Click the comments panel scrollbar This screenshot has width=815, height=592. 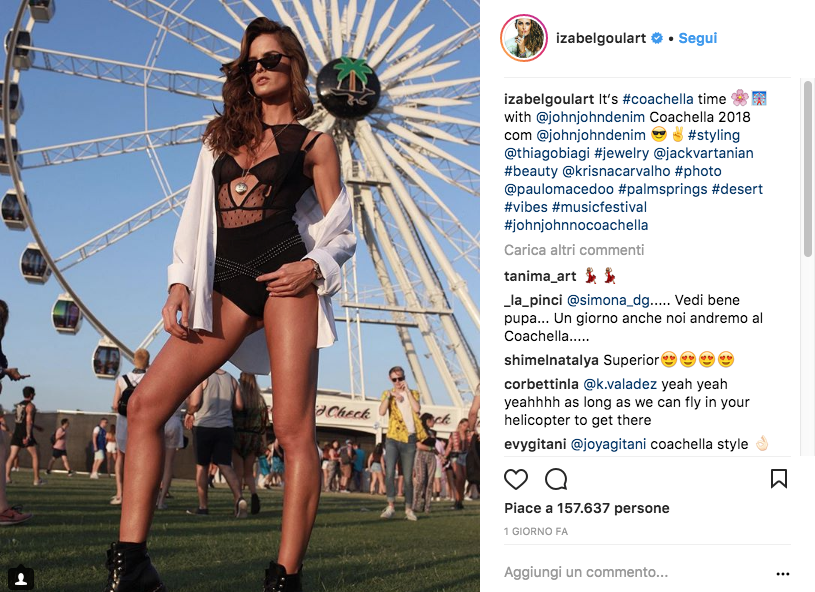[x=808, y=168]
